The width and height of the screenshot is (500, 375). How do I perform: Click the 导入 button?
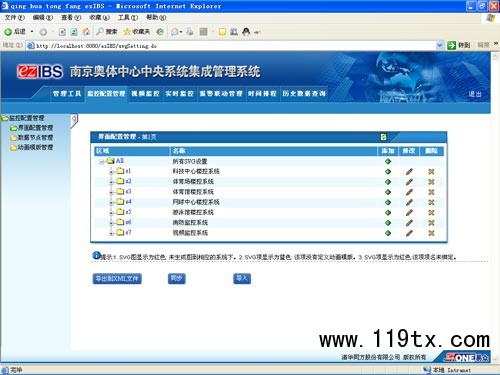pos(242,279)
